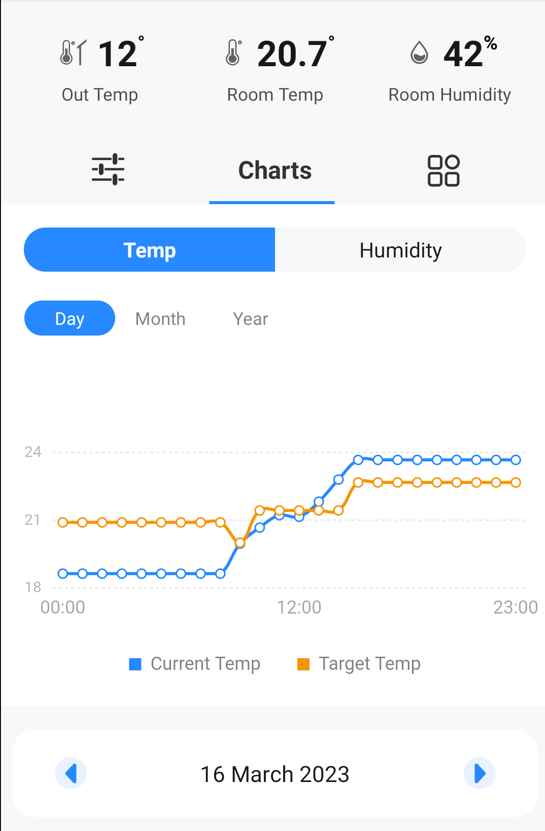Toggle the orange Target Temp legend square
Viewport: 545px width, 831px height.
pyautogui.click(x=303, y=664)
